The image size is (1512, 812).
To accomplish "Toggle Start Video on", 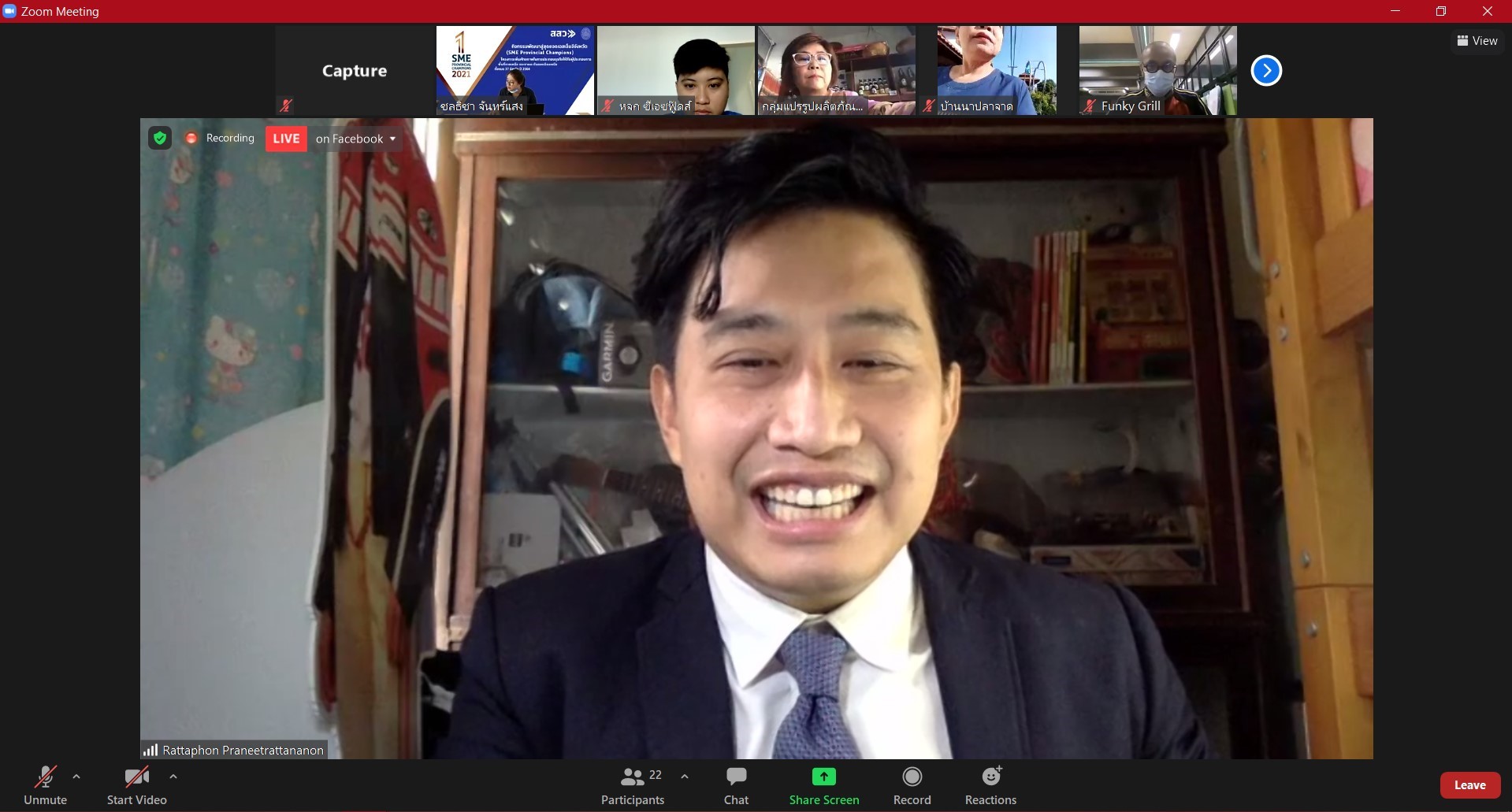I will [x=136, y=785].
